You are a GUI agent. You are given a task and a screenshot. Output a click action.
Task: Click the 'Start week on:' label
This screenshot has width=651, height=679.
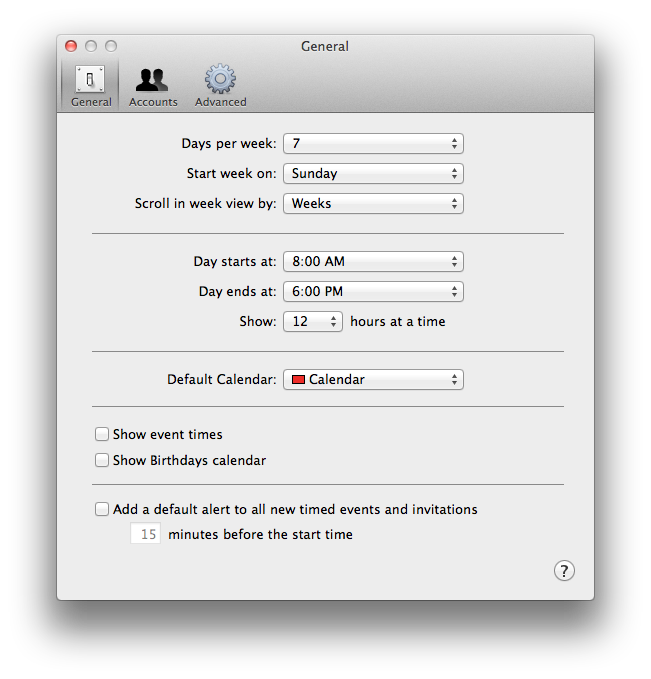232,174
